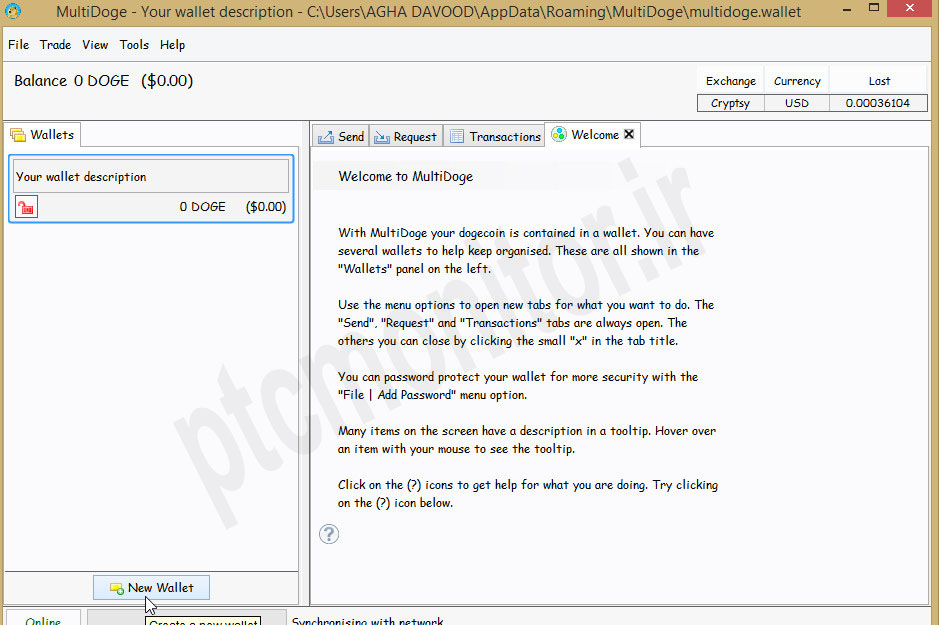Close the Welcome tab with its x
Viewport: 939px width, 625px height.
[629, 134]
